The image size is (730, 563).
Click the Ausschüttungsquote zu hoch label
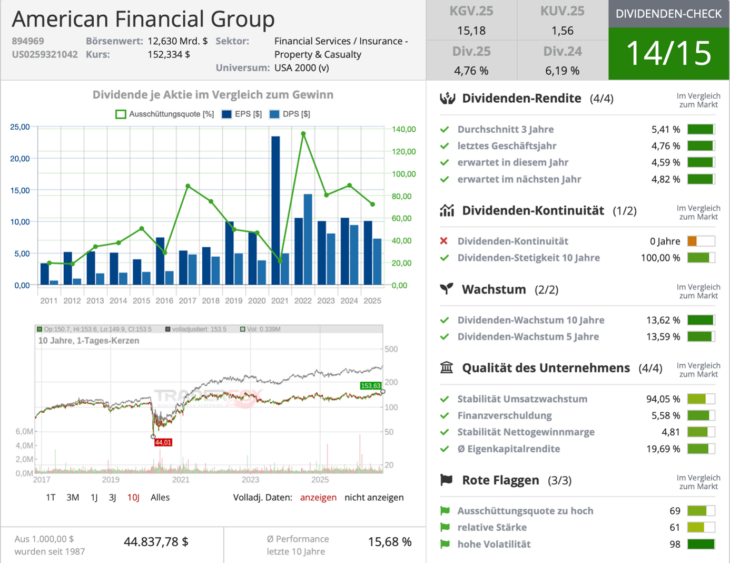(525, 511)
